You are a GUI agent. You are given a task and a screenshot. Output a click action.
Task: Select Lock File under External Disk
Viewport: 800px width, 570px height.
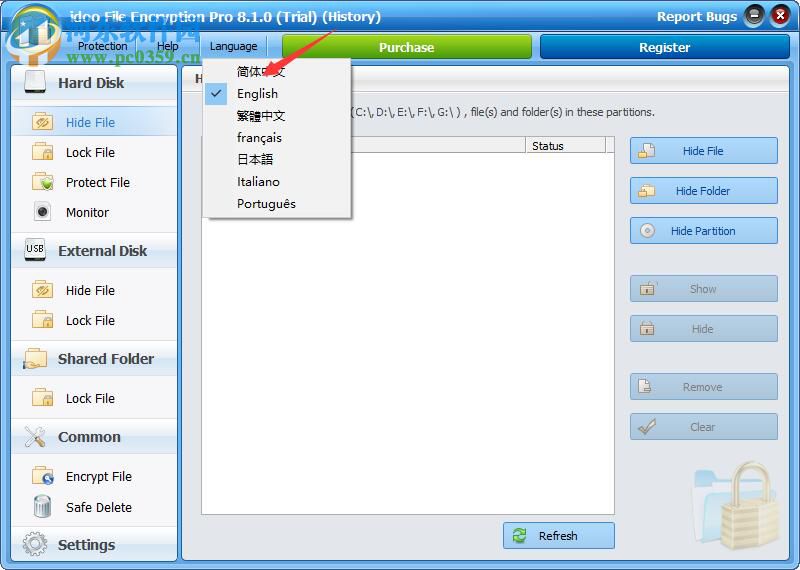pos(94,320)
